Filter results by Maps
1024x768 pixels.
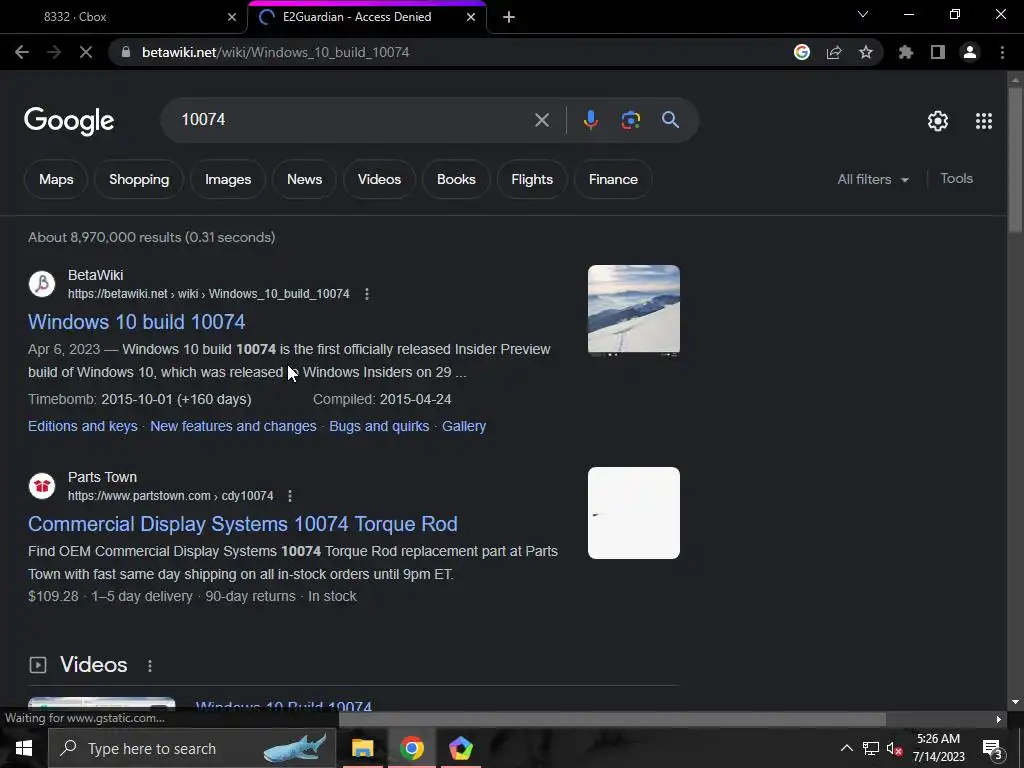click(56, 179)
